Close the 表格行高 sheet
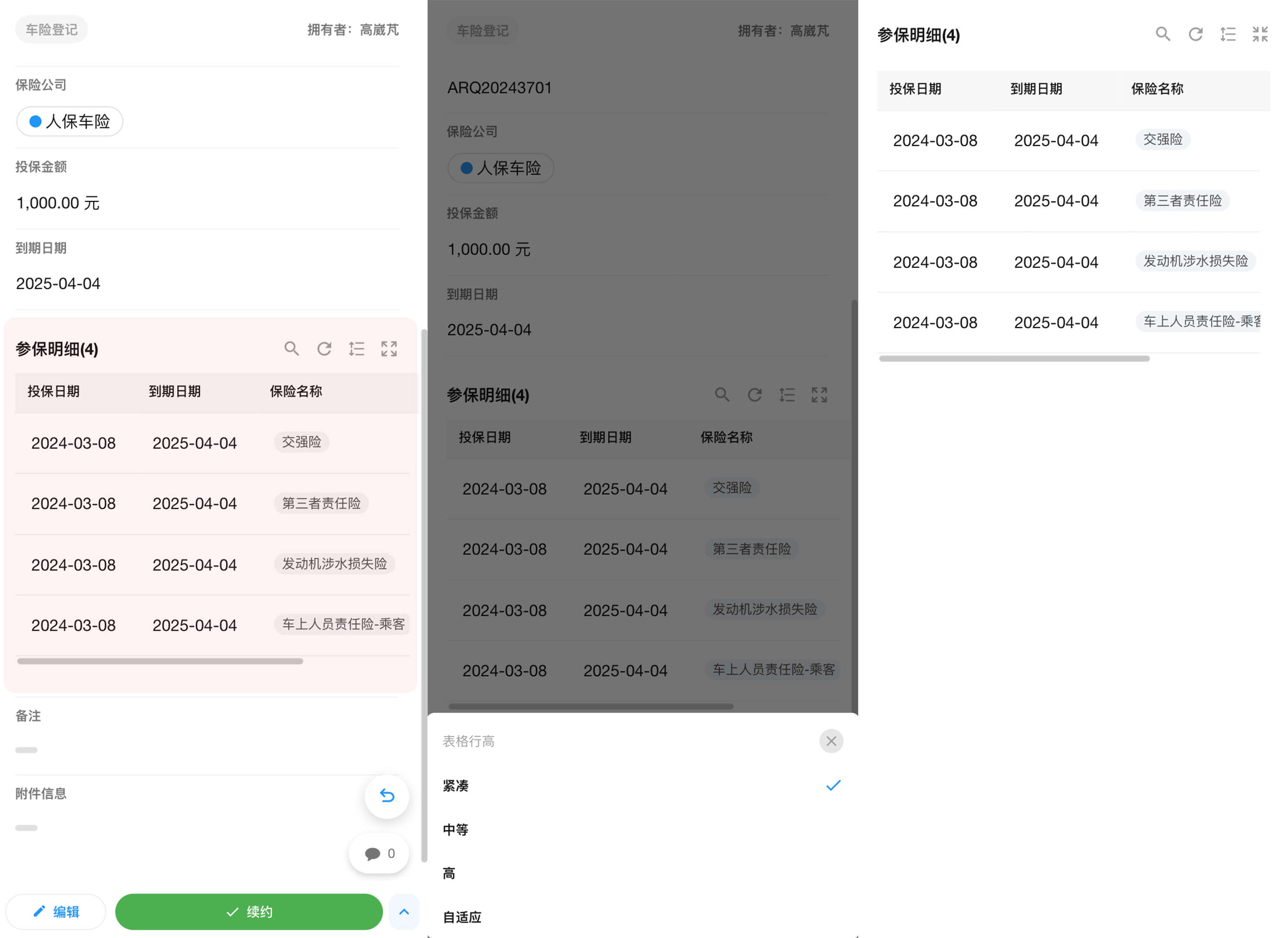Image resolution: width=1288 pixels, height=938 pixels. [x=831, y=741]
